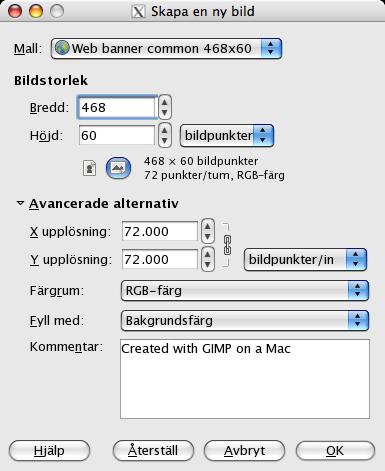Select landscape orientation icon
This screenshot has width=385, height=471.
coord(118,168)
